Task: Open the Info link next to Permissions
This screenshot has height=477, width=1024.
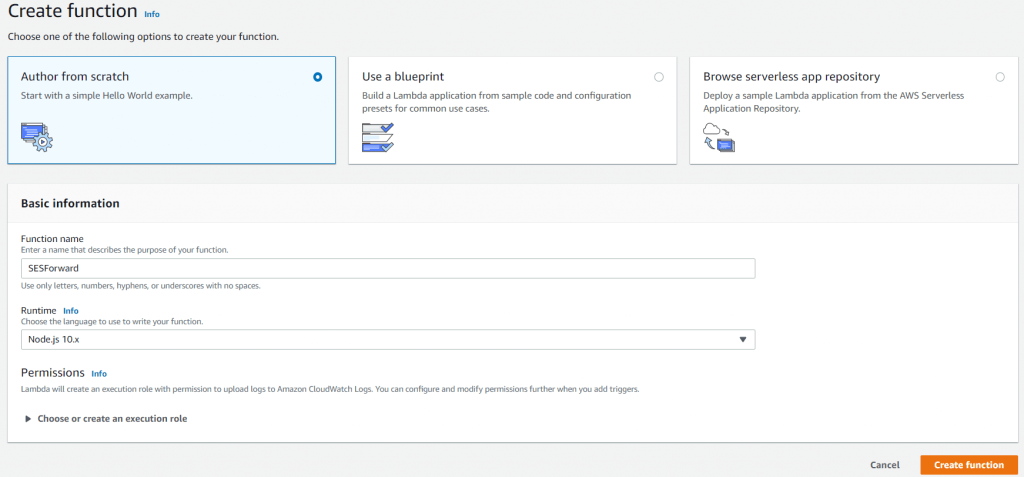Action: pyautogui.click(x=99, y=374)
